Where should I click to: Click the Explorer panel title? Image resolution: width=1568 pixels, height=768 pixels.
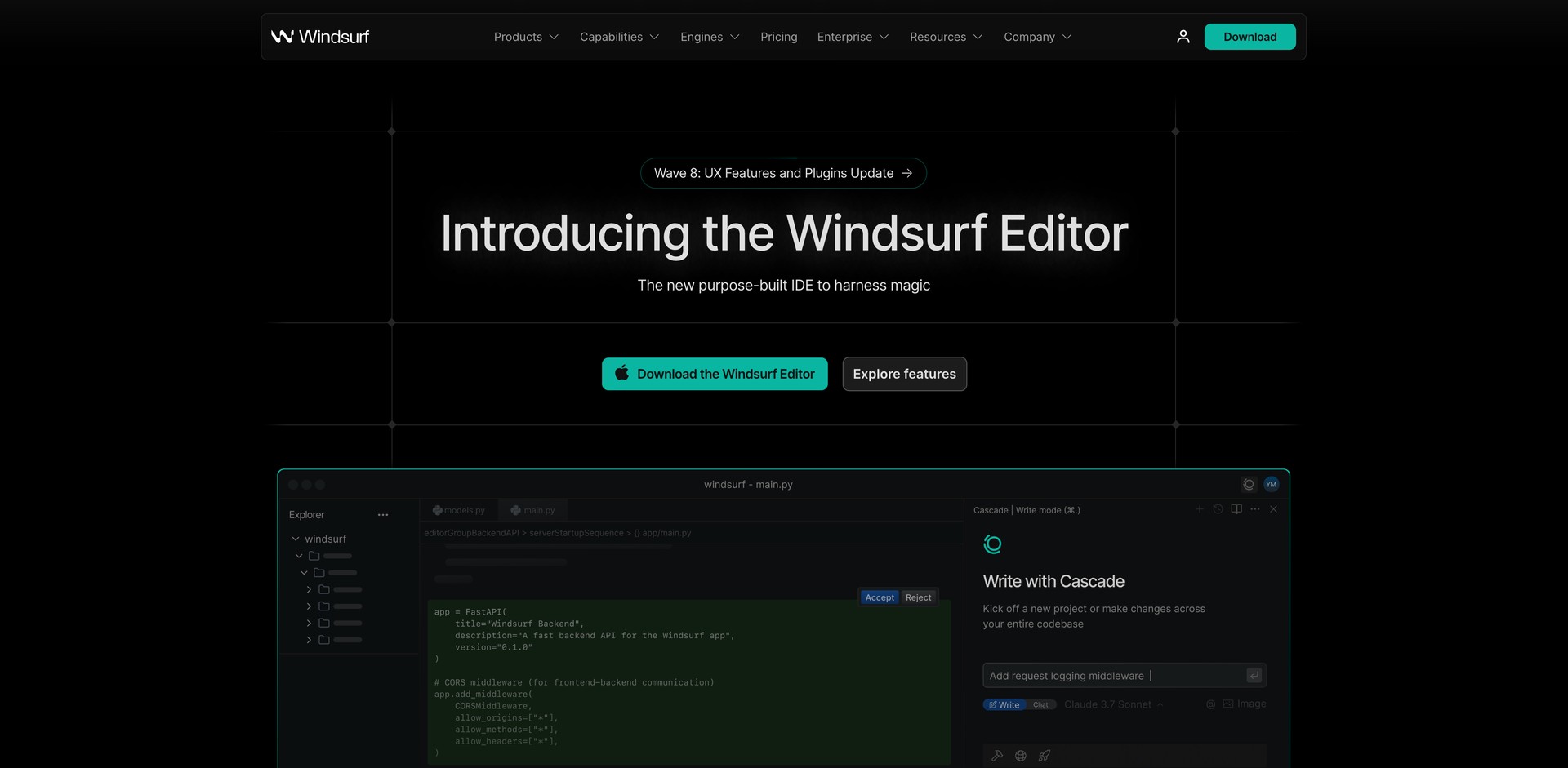306,515
